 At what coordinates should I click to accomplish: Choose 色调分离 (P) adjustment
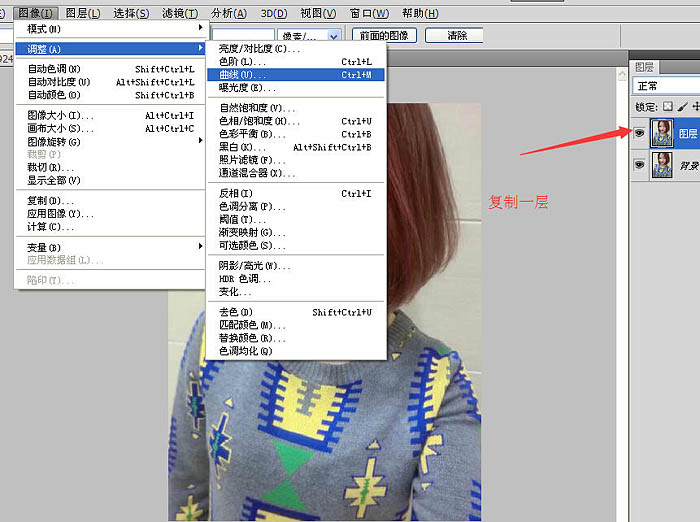(296, 206)
